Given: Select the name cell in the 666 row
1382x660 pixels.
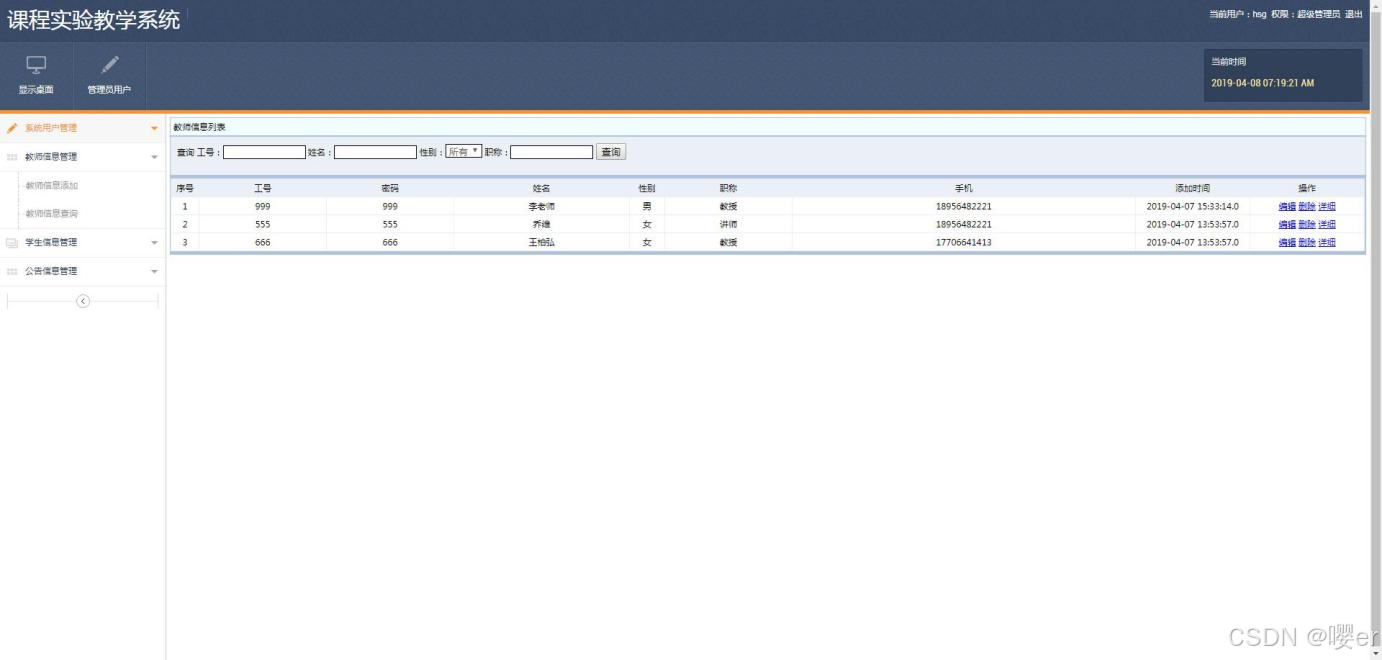Looking at the screenshot, I should coord(542,243).
